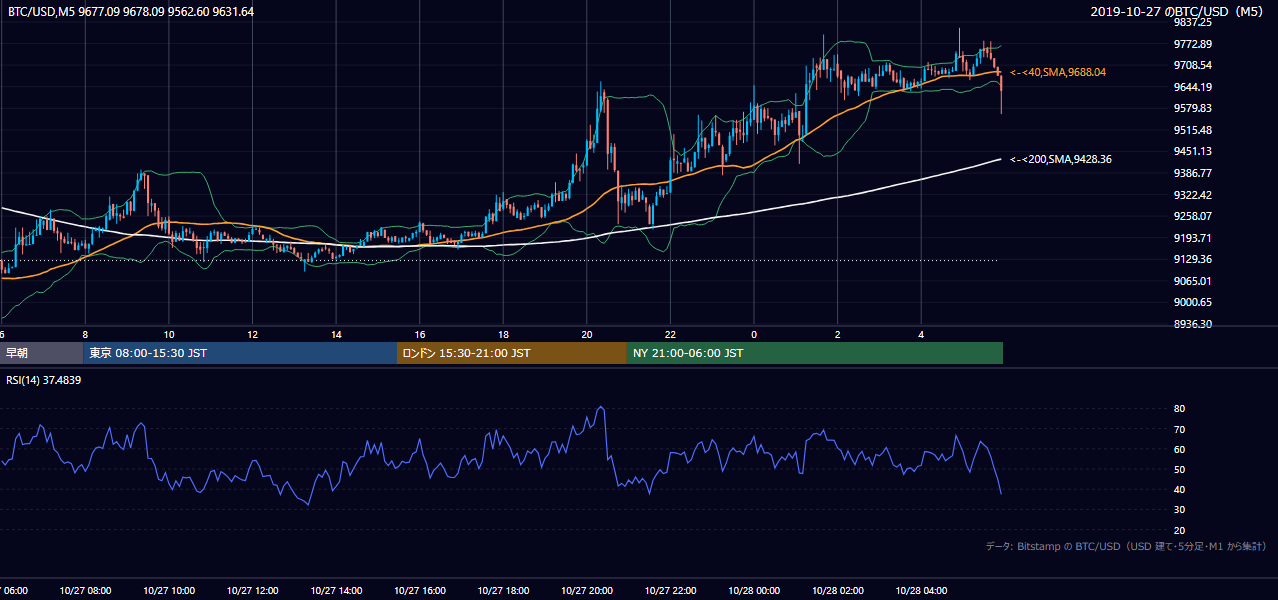Click the RSI axis value 60
This screenshot has height=600, width=1278.
pos(1180,449)
